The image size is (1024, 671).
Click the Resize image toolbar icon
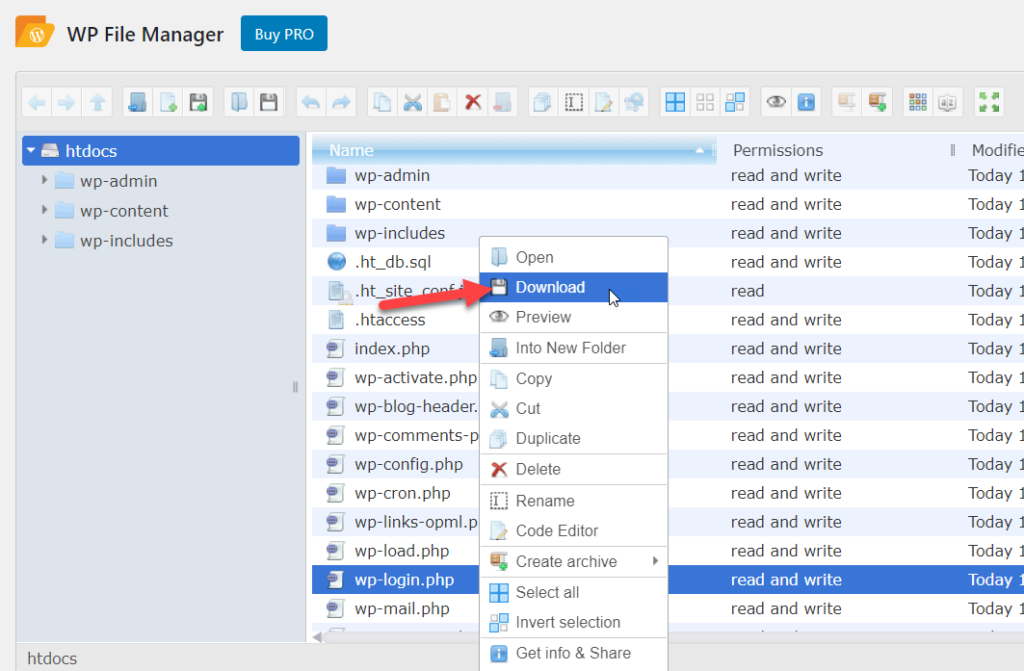(633, 103)
